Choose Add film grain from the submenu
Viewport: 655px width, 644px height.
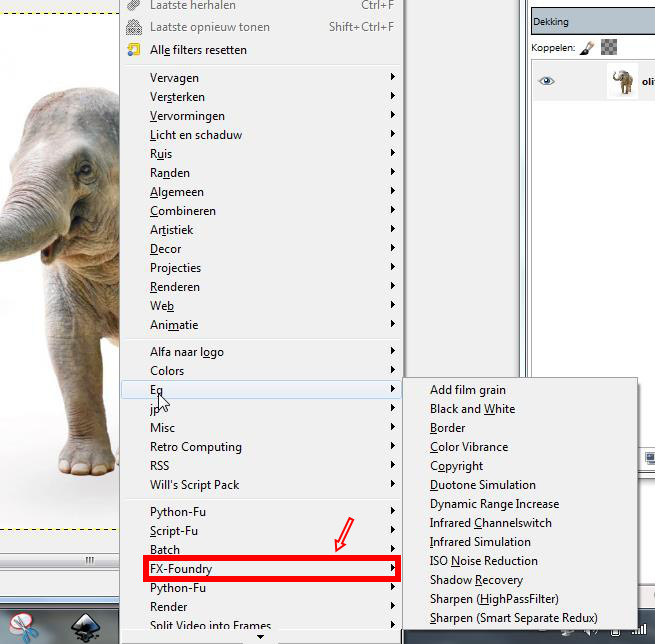coord(468,390)
